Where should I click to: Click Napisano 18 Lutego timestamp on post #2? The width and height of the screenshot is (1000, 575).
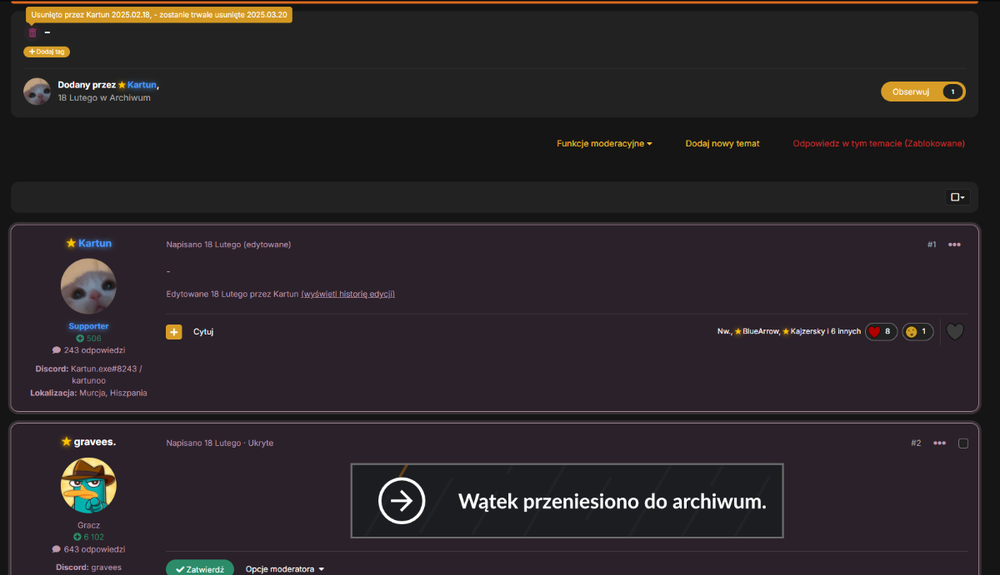point(203,442)
